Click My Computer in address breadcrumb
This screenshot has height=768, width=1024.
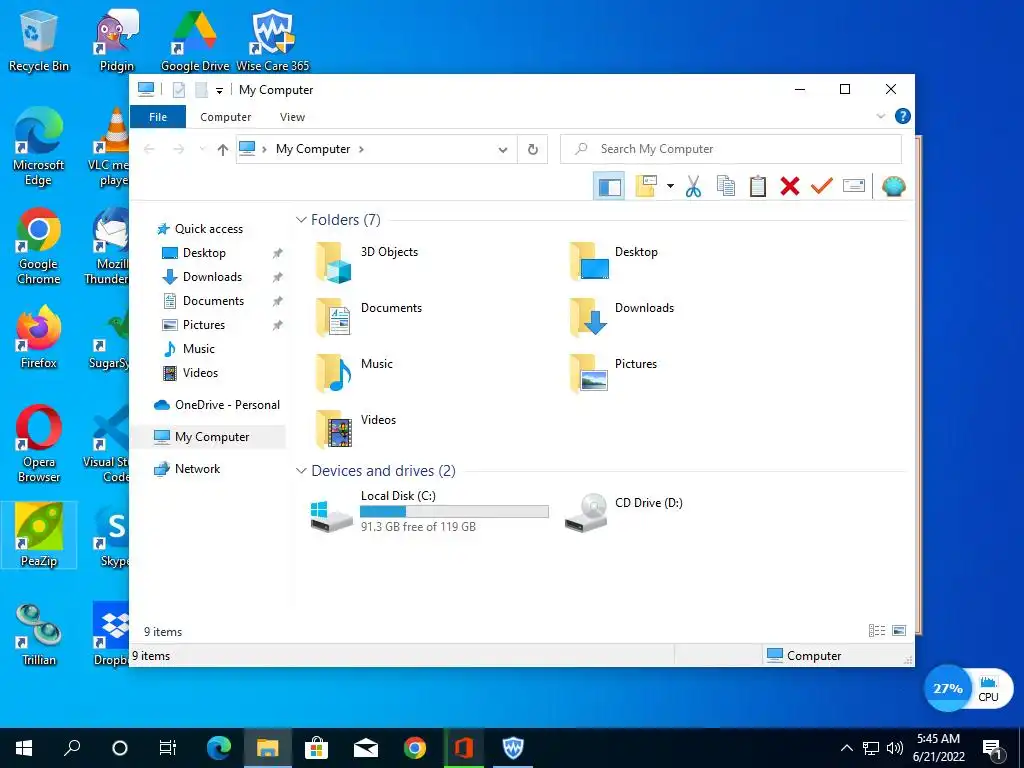click(x=313, y=149)
